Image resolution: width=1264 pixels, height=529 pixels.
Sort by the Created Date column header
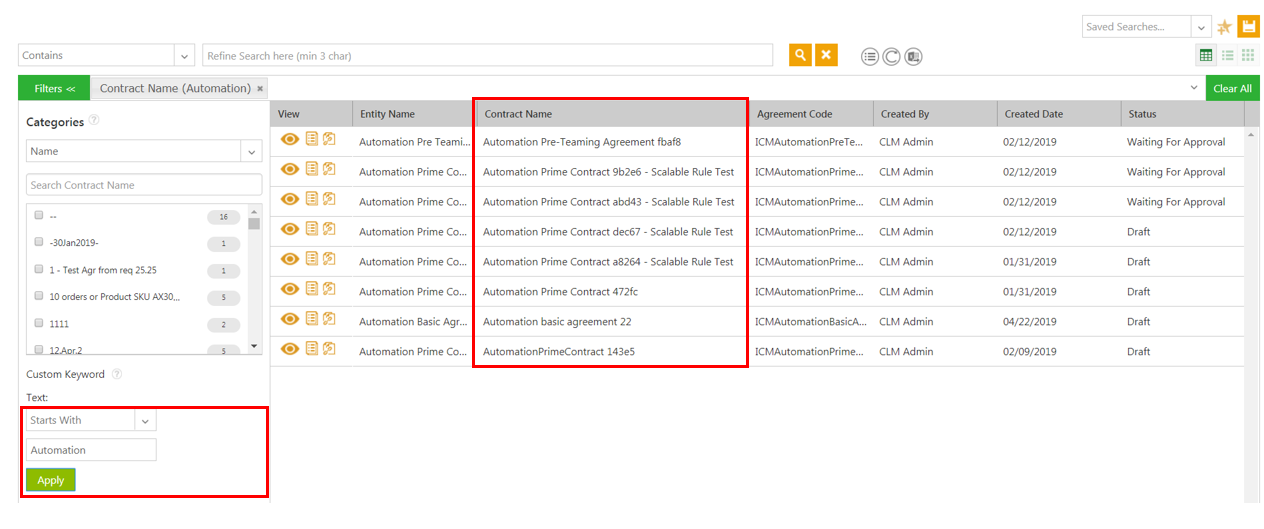1034,114
